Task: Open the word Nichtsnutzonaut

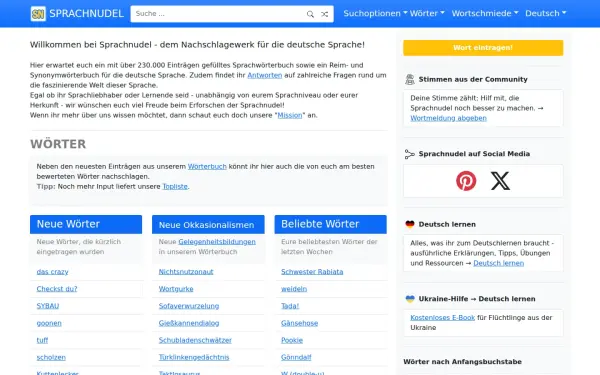Action: (x=186, y=272)
